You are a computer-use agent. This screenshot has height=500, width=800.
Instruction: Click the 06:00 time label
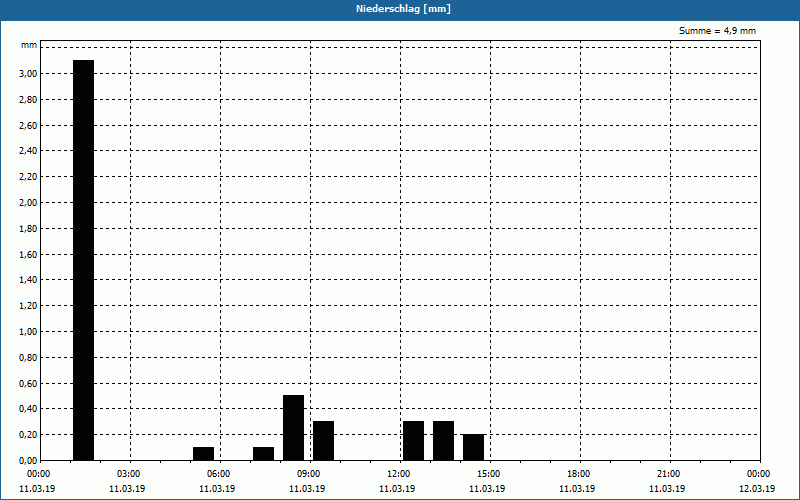[218, 474]
